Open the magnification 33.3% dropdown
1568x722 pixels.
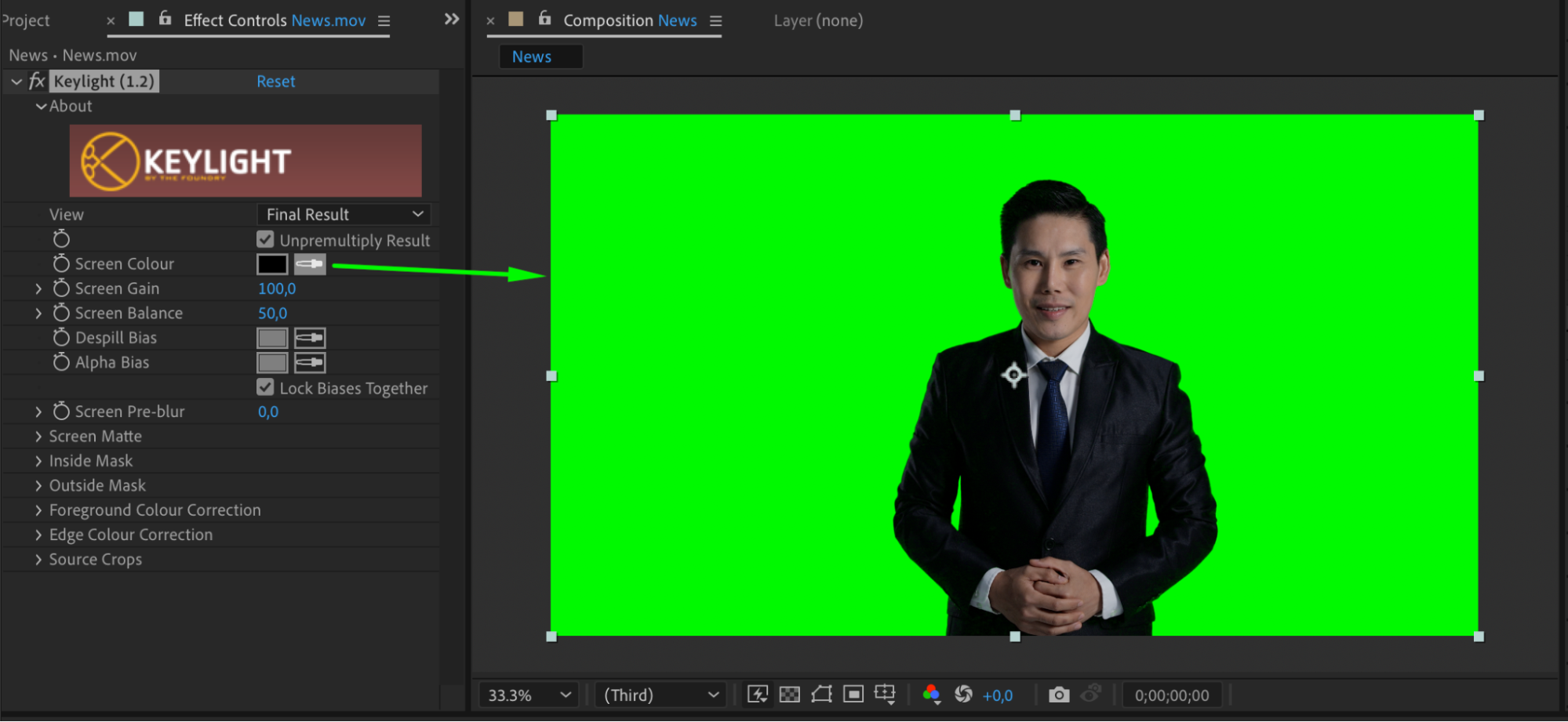coord(528,695)
